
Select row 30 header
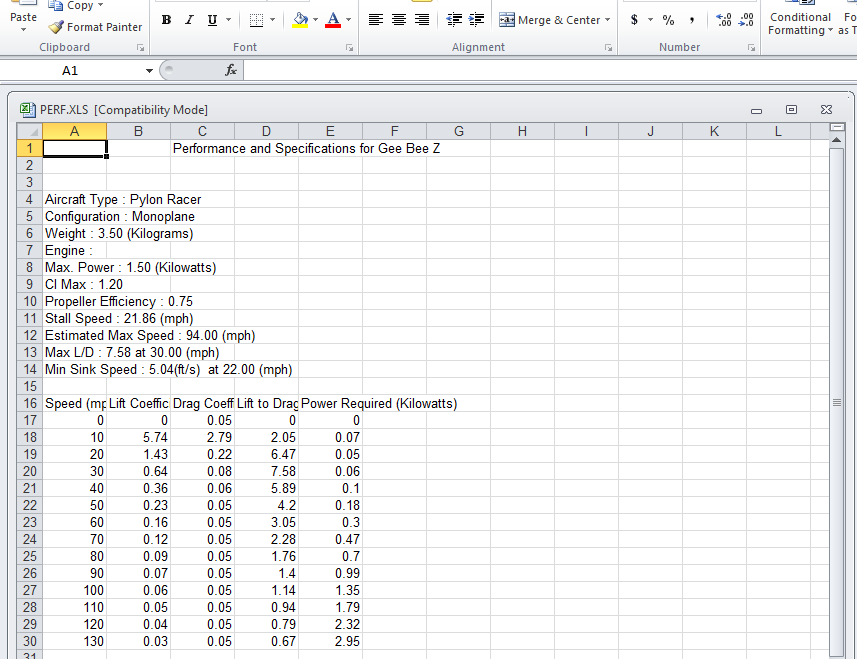pos(30,641)
